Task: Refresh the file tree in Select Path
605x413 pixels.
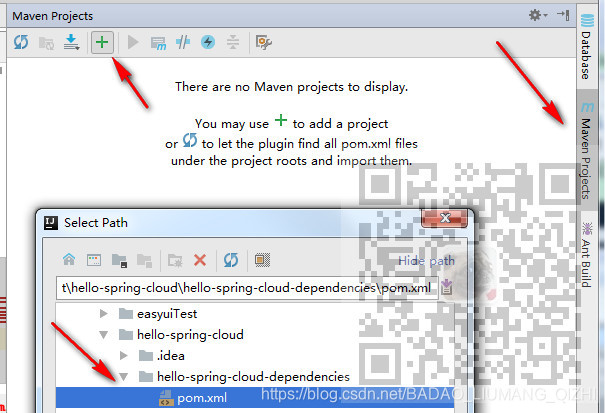Action: 231,260
